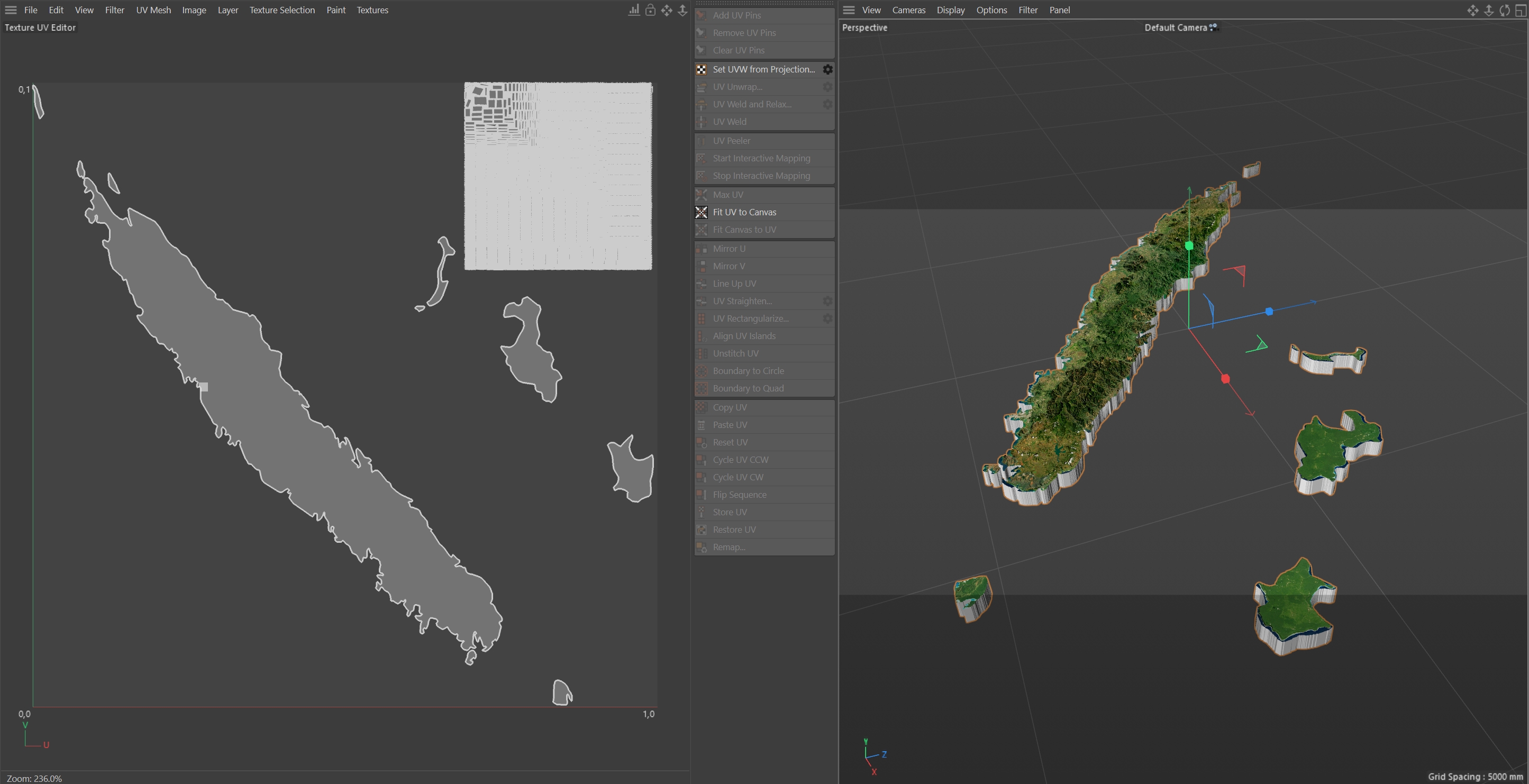Click Set UVW from Projection command
The height and width of the screenshot is (784, 1529).
coord(763,69)
